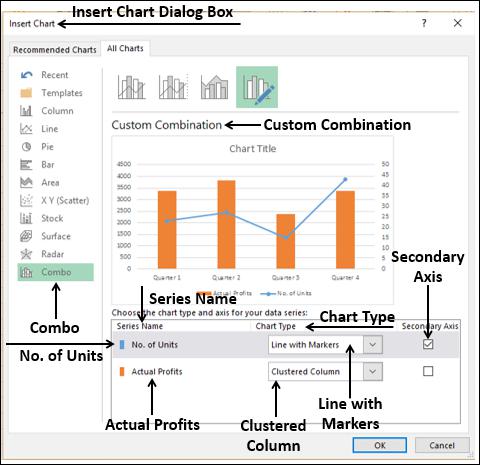Switch to the Recommended Charts tab
The height and width of the screenshot is (465, 480).
tap(55, 50)
